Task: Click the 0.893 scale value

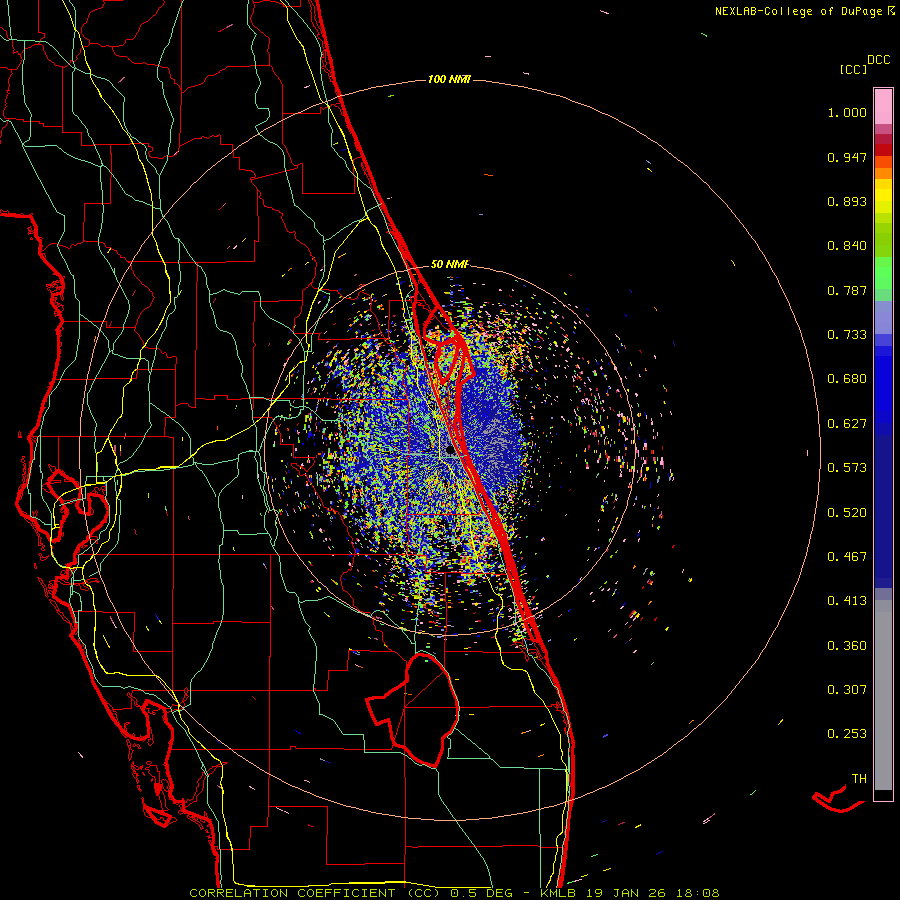Action: (847, 201)
